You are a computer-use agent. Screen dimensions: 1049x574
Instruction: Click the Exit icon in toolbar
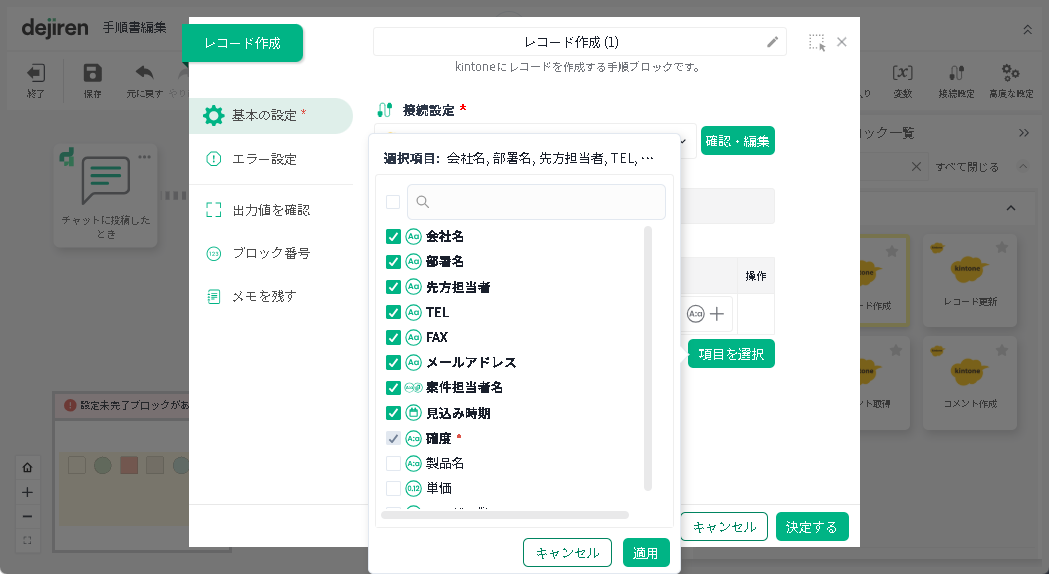tap(36, 73)
